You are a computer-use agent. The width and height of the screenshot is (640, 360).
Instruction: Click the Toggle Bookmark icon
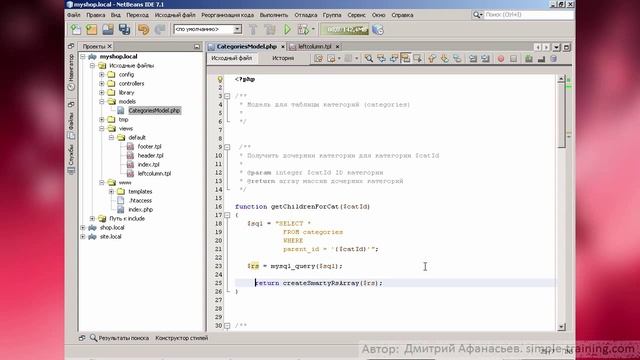[457, 59]
